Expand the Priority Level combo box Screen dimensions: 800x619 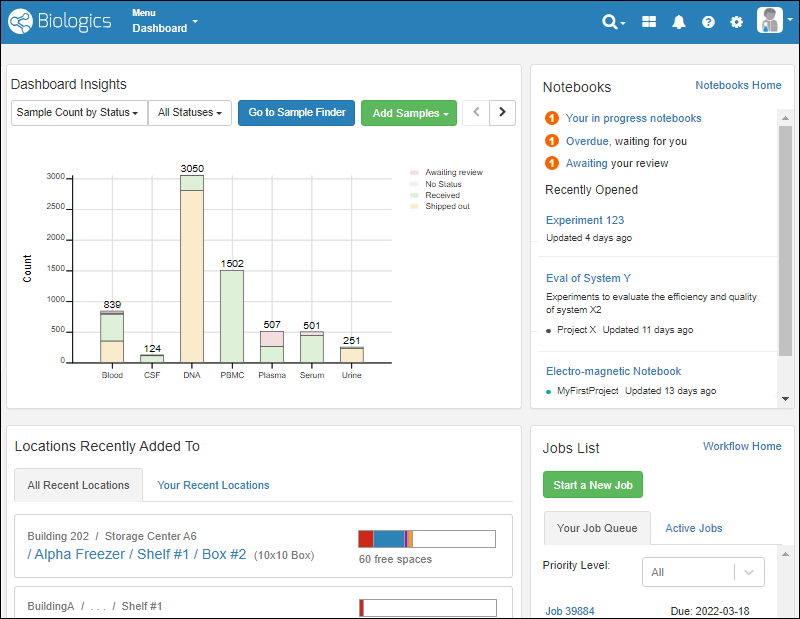pyautogui.click(x=703, y=572)
